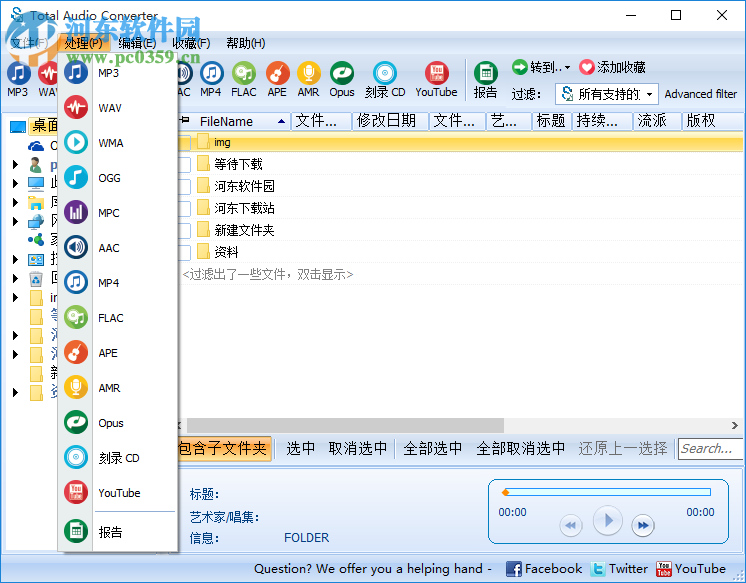Click the 选中 button
Viewport: 746px width, 583px height.
(301, 448)
